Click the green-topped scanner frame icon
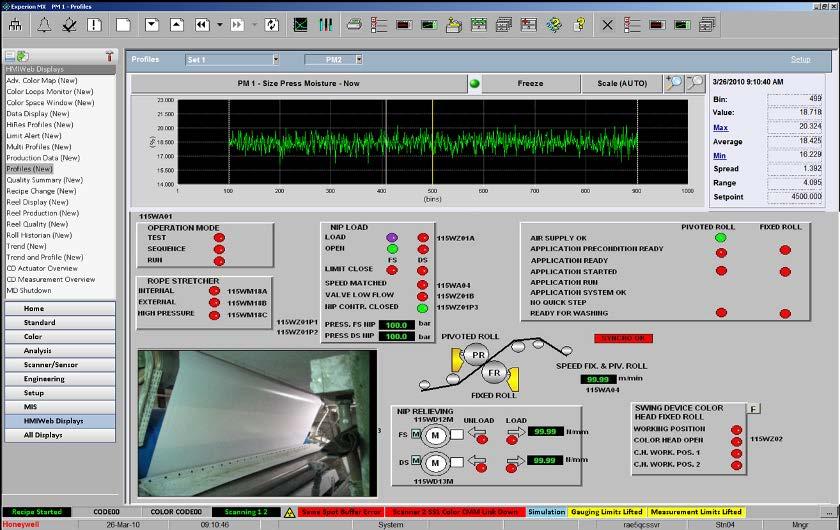 [478, 25]
